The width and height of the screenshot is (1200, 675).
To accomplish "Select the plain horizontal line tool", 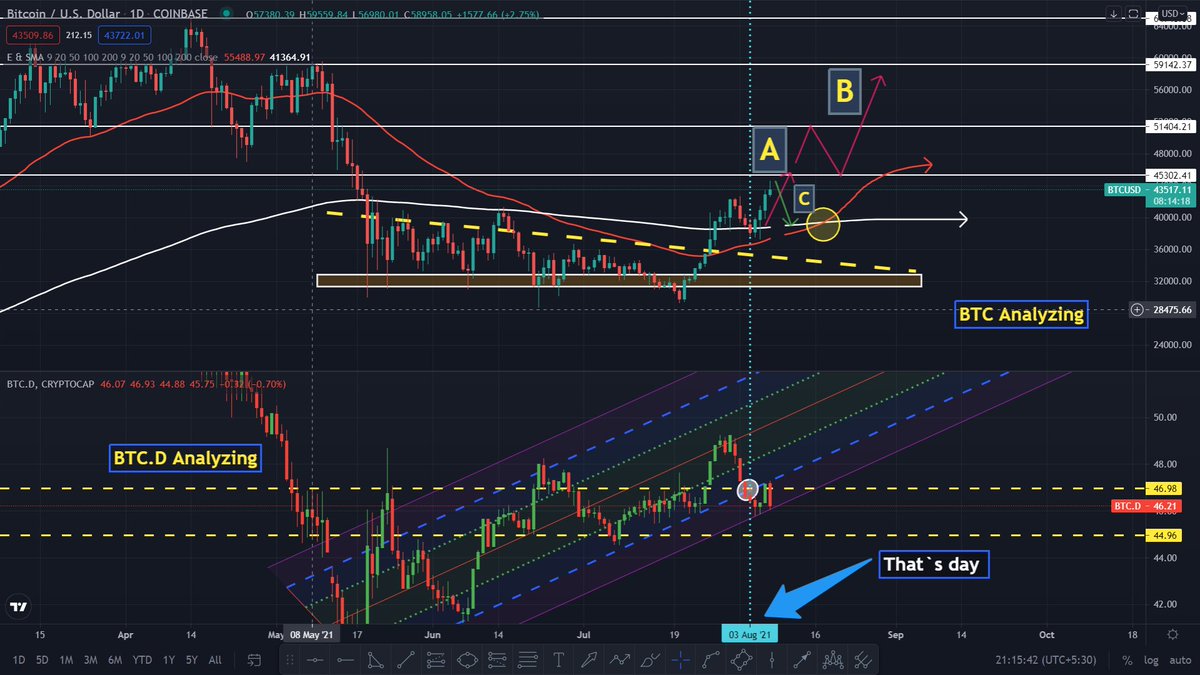I will coord(345,660).
